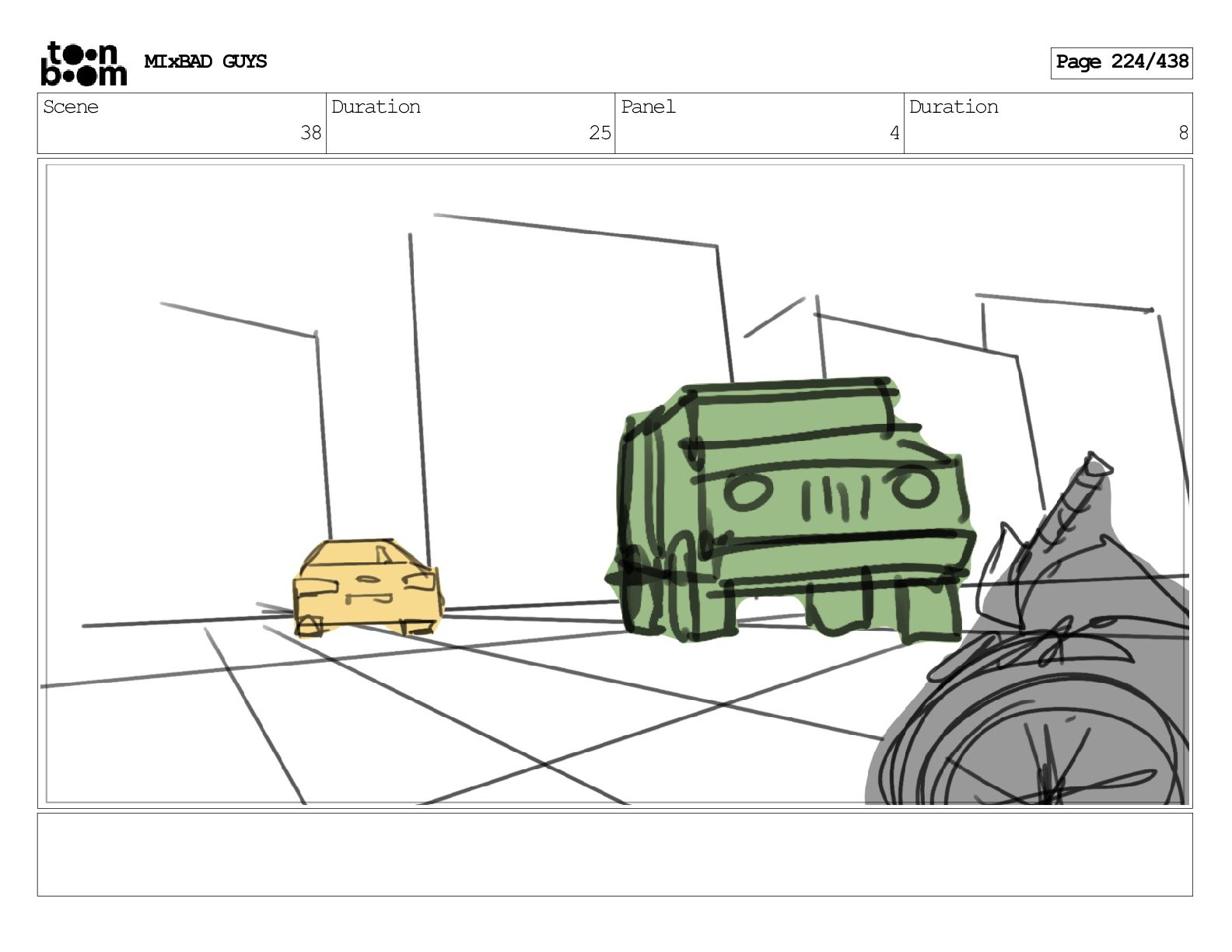Click the panel duration value '8'
Screen dimensions: 1232x952
click(x=1183, y=133)
